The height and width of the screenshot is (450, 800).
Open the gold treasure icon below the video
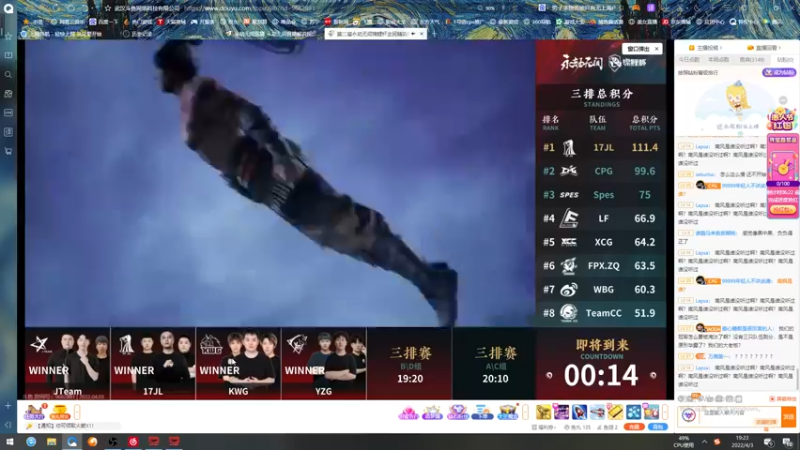click(60, 412)
